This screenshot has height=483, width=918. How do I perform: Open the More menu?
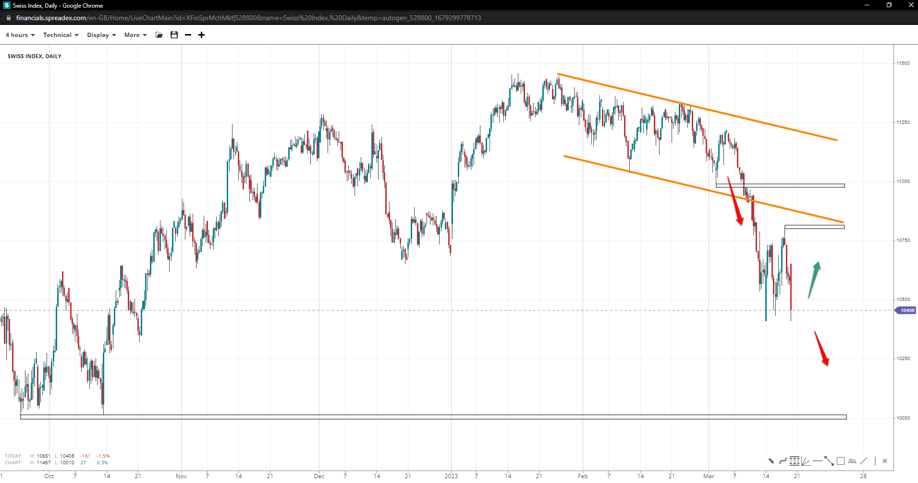[135, 35]
